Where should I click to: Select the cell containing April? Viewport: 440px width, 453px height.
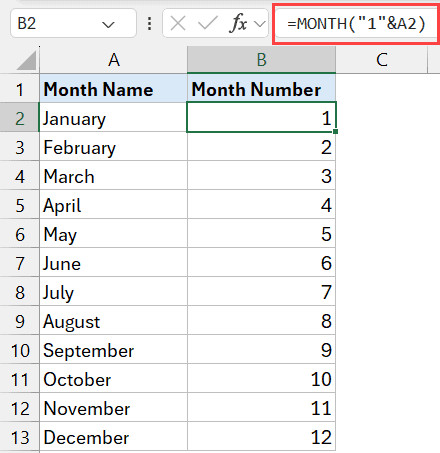point(113,204)
